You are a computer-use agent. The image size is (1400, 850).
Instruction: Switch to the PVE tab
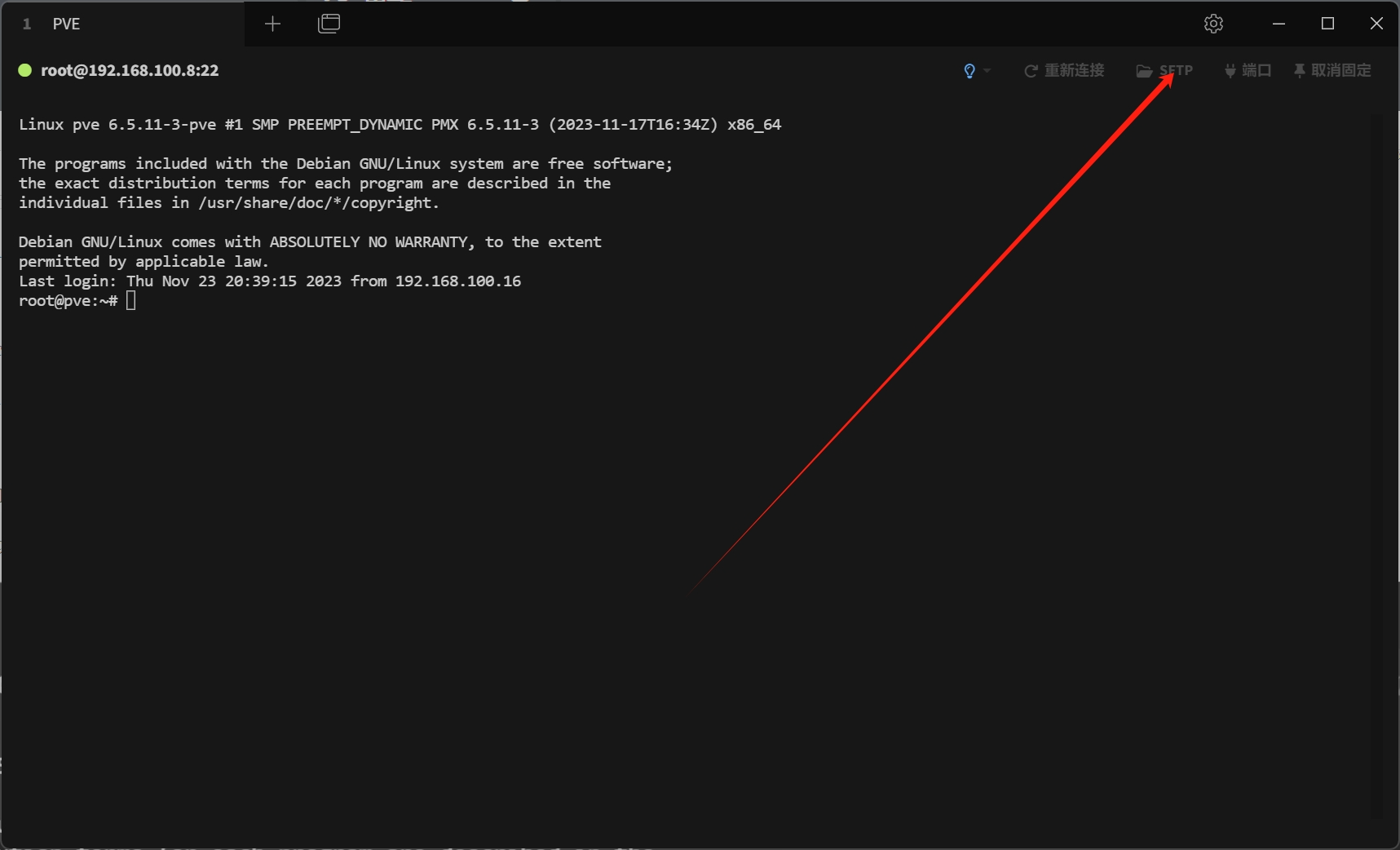67,24
